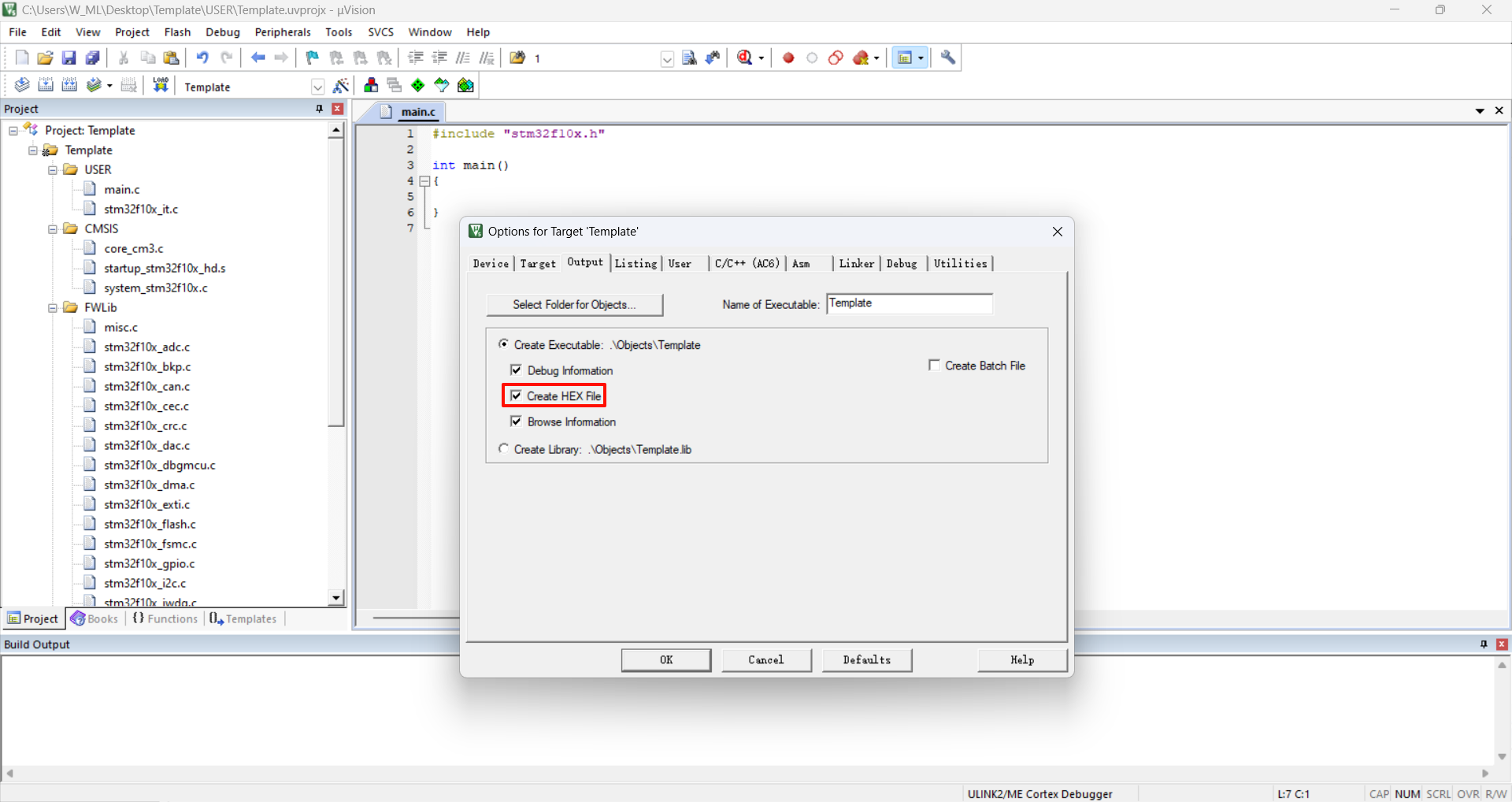Click the Rebuild all target files icon
This screenshot has height=802, width=1512.
pyautogui.click(x=69, y=85)
